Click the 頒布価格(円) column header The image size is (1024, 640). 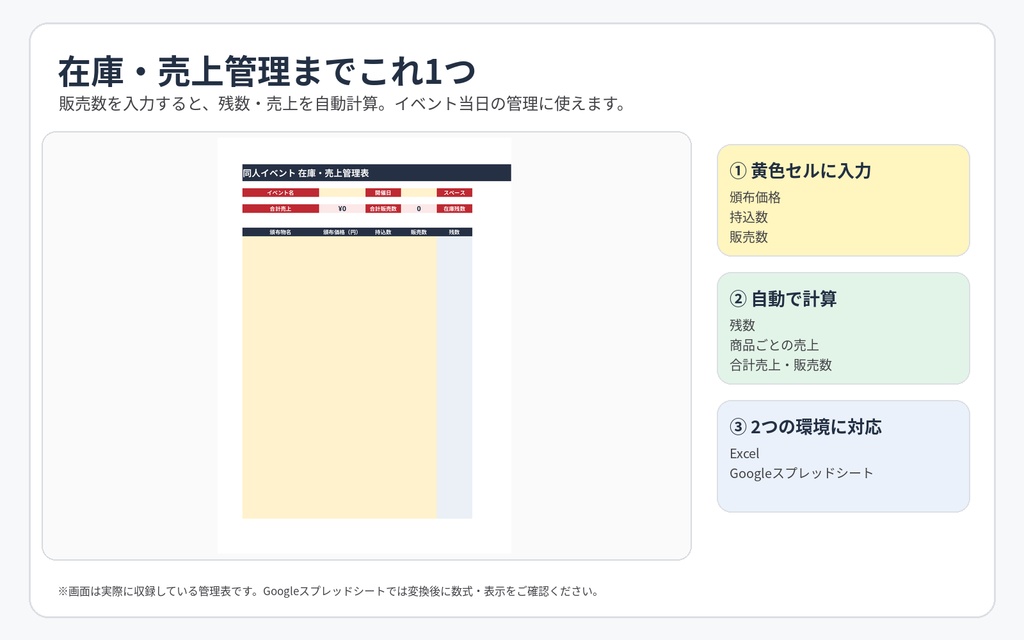pos(341,232)
